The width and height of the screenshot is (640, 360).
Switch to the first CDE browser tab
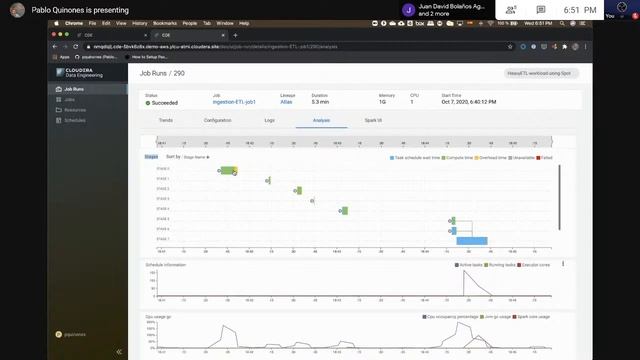click(111, 36)
